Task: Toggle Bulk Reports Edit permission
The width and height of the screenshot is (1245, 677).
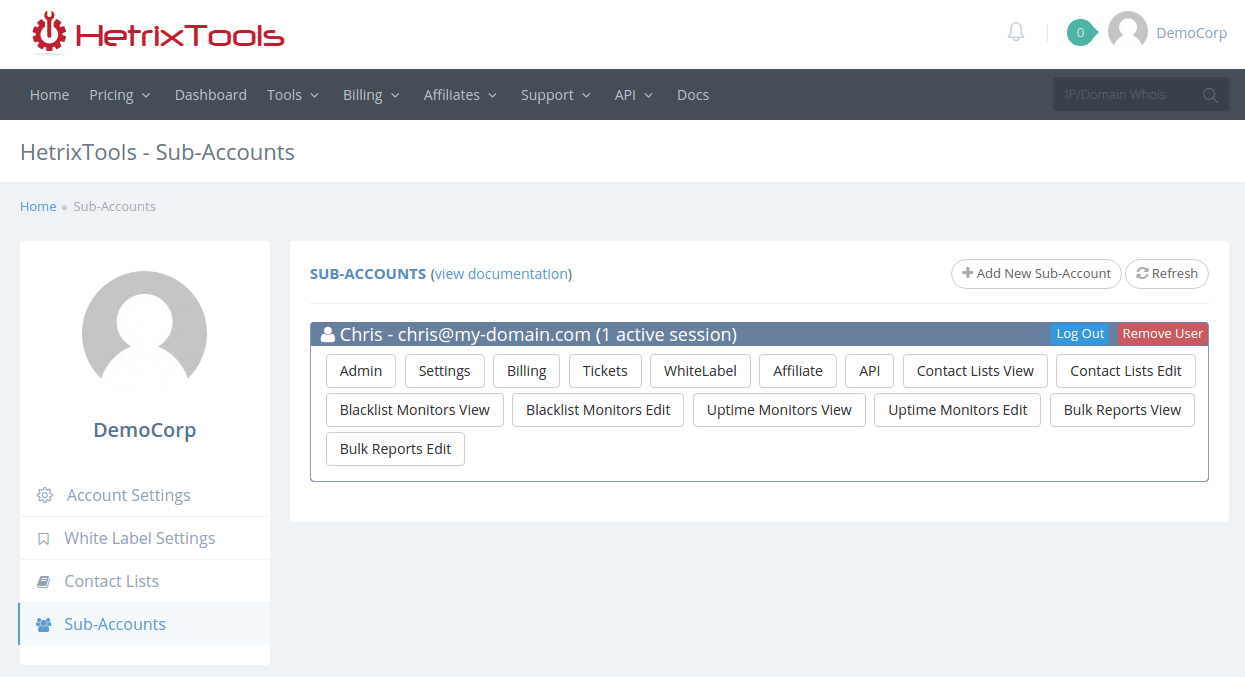Action: click(395, 448)
